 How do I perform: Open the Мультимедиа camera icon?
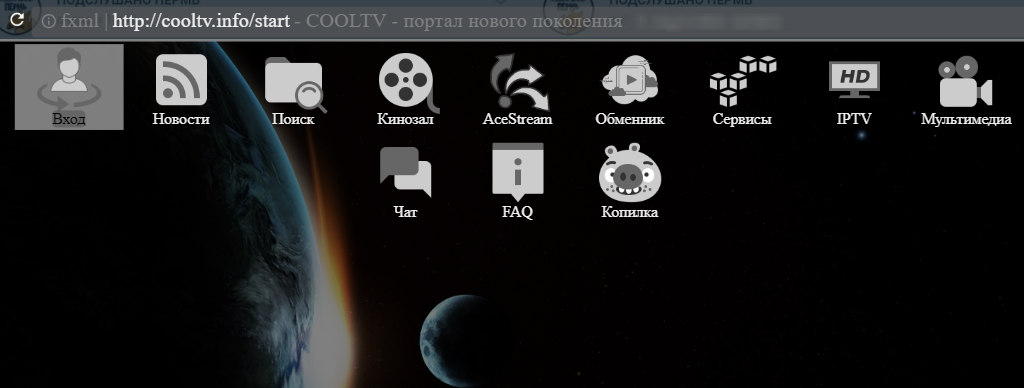point(965,82)
